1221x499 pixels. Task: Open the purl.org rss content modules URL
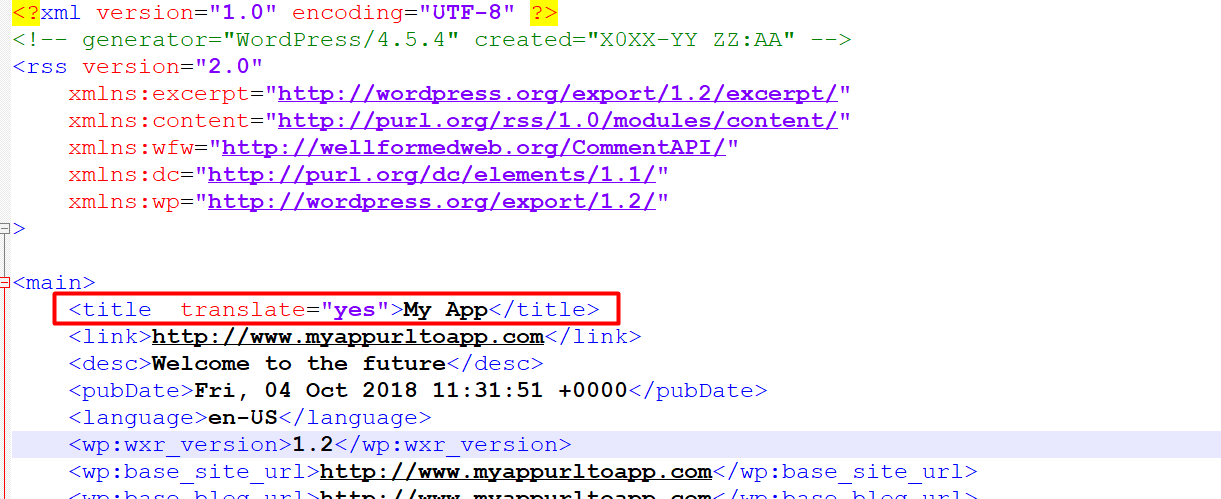pos(557,121)
